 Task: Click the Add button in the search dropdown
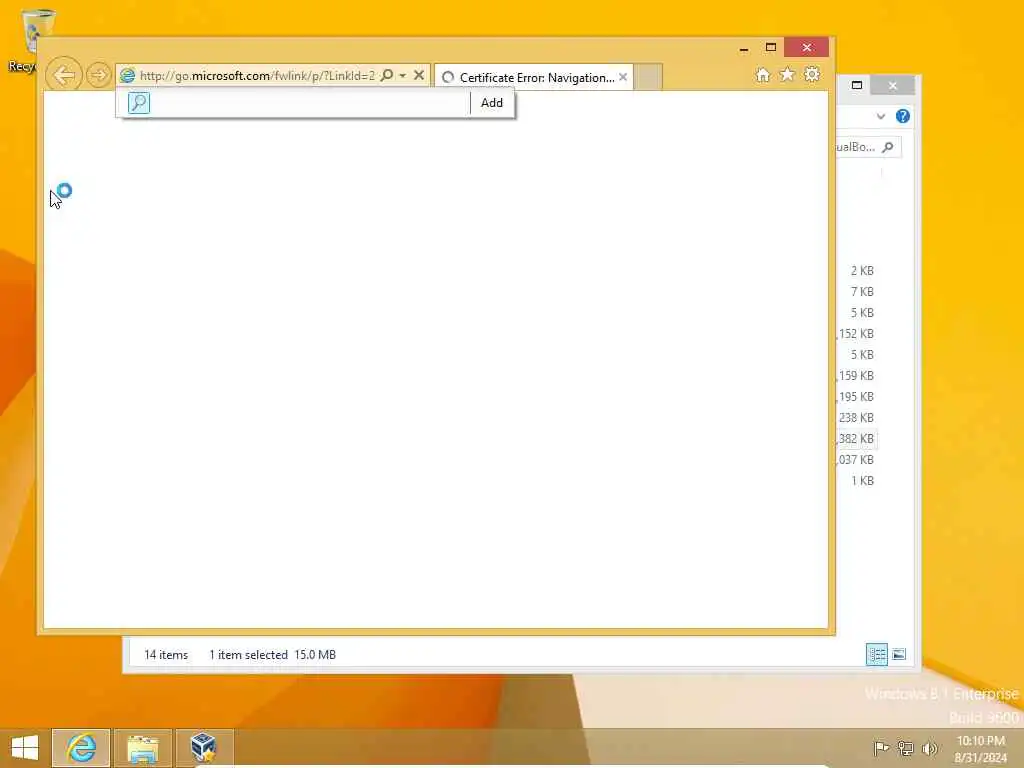[492, 103]
